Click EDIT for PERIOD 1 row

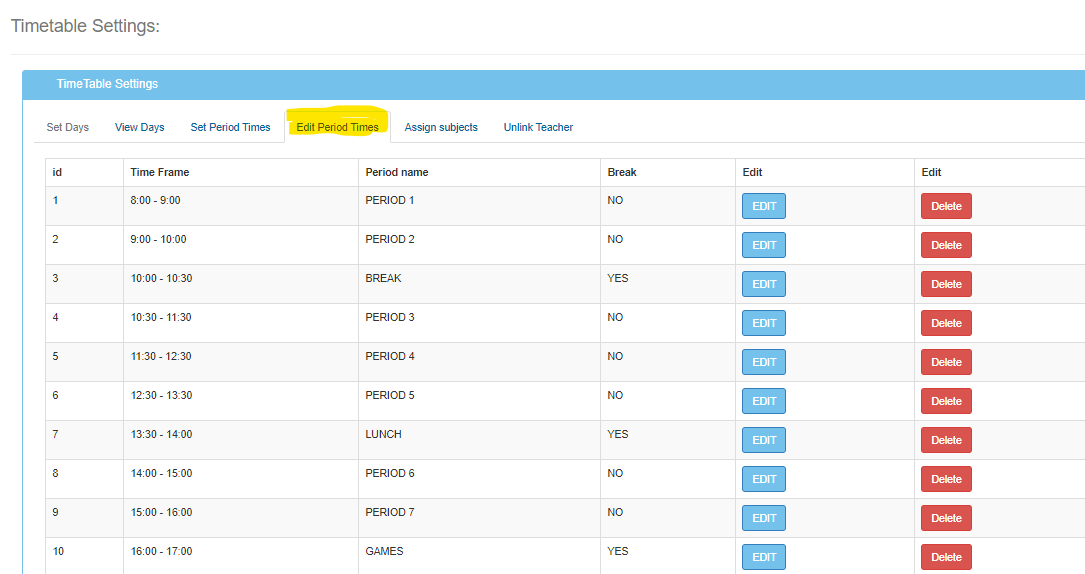(763, 206)
